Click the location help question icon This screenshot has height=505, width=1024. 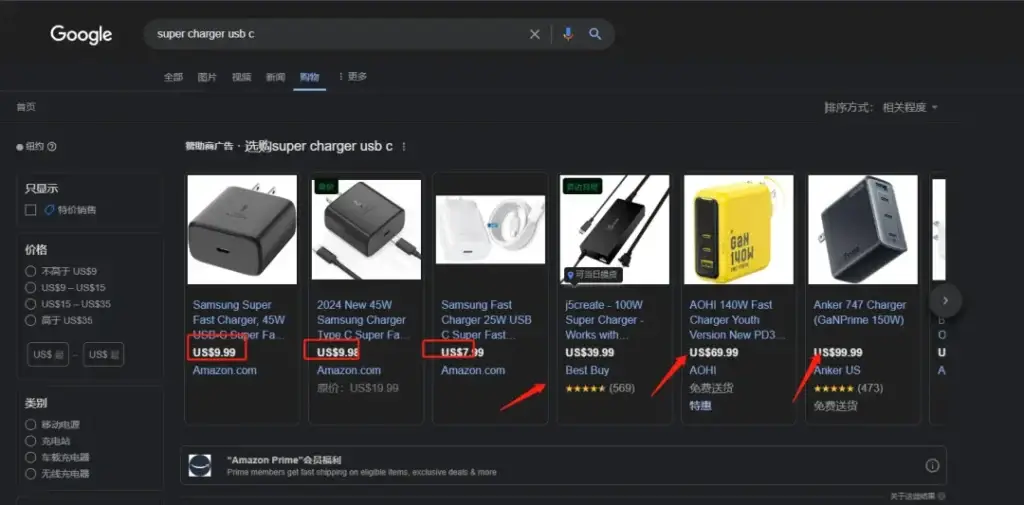[52, 146]
